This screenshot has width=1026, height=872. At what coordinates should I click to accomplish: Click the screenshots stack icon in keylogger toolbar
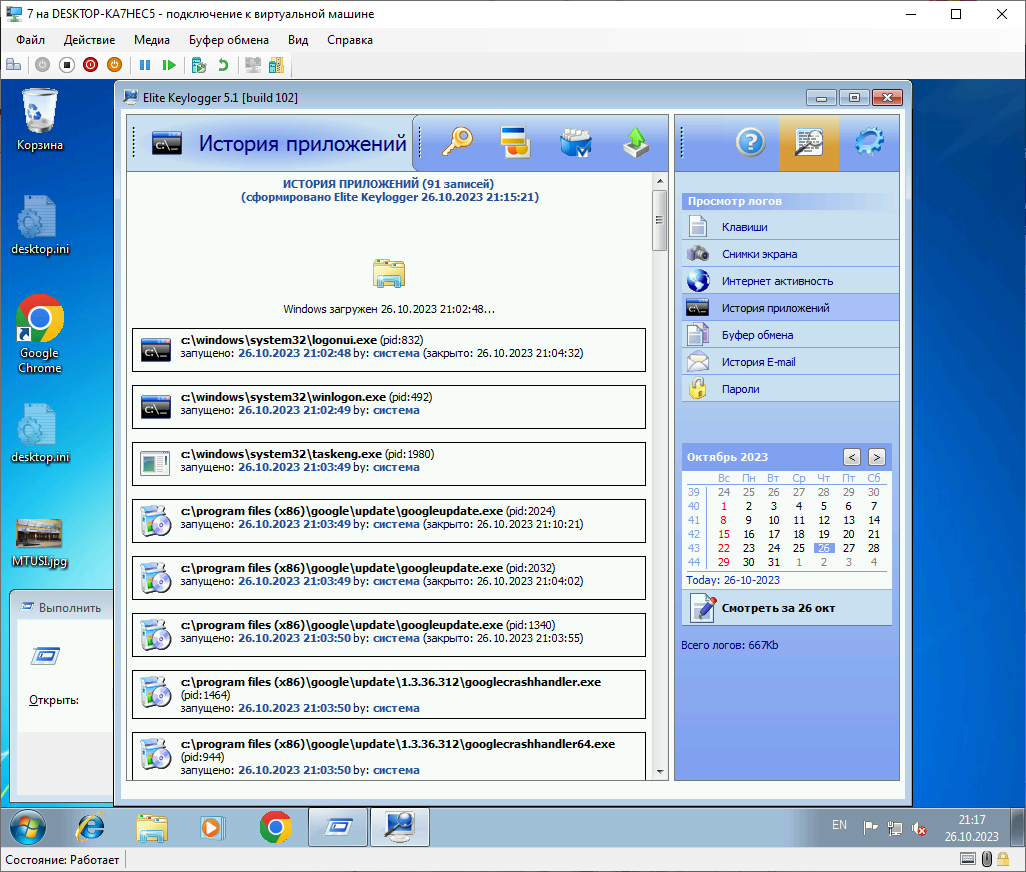pyautogui.click(x=516, y=142)
